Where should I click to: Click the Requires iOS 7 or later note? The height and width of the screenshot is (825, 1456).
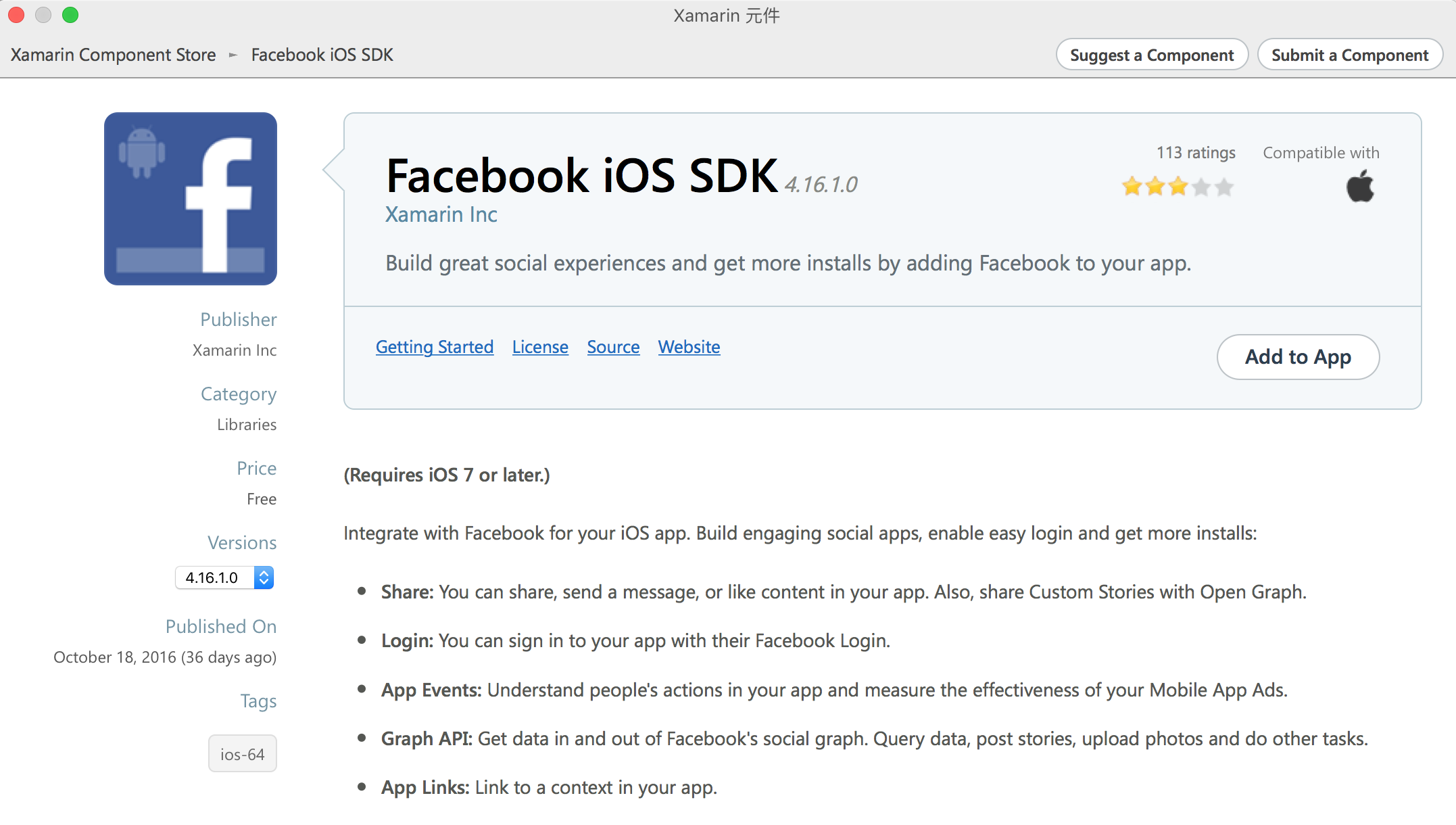click(x=447, y=475)
